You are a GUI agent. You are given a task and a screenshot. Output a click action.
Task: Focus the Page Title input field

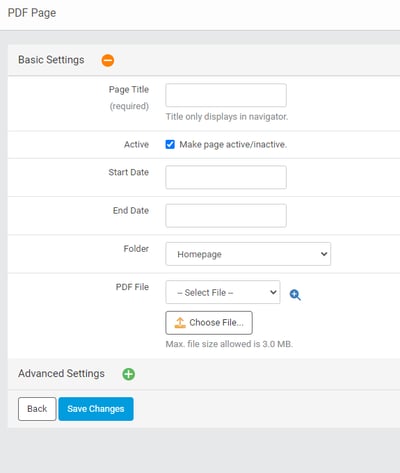coord(226,95)
